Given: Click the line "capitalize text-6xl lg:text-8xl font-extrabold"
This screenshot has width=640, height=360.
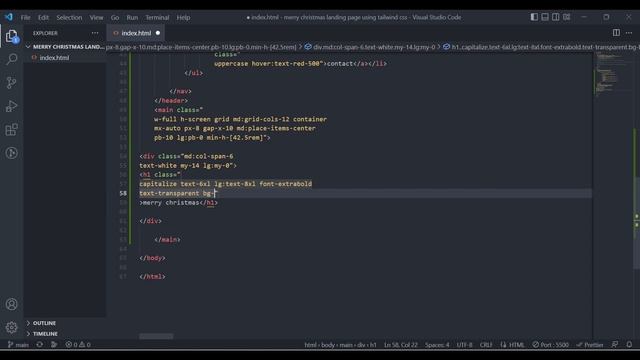Looking at the screenshot, I should point(226,184).
